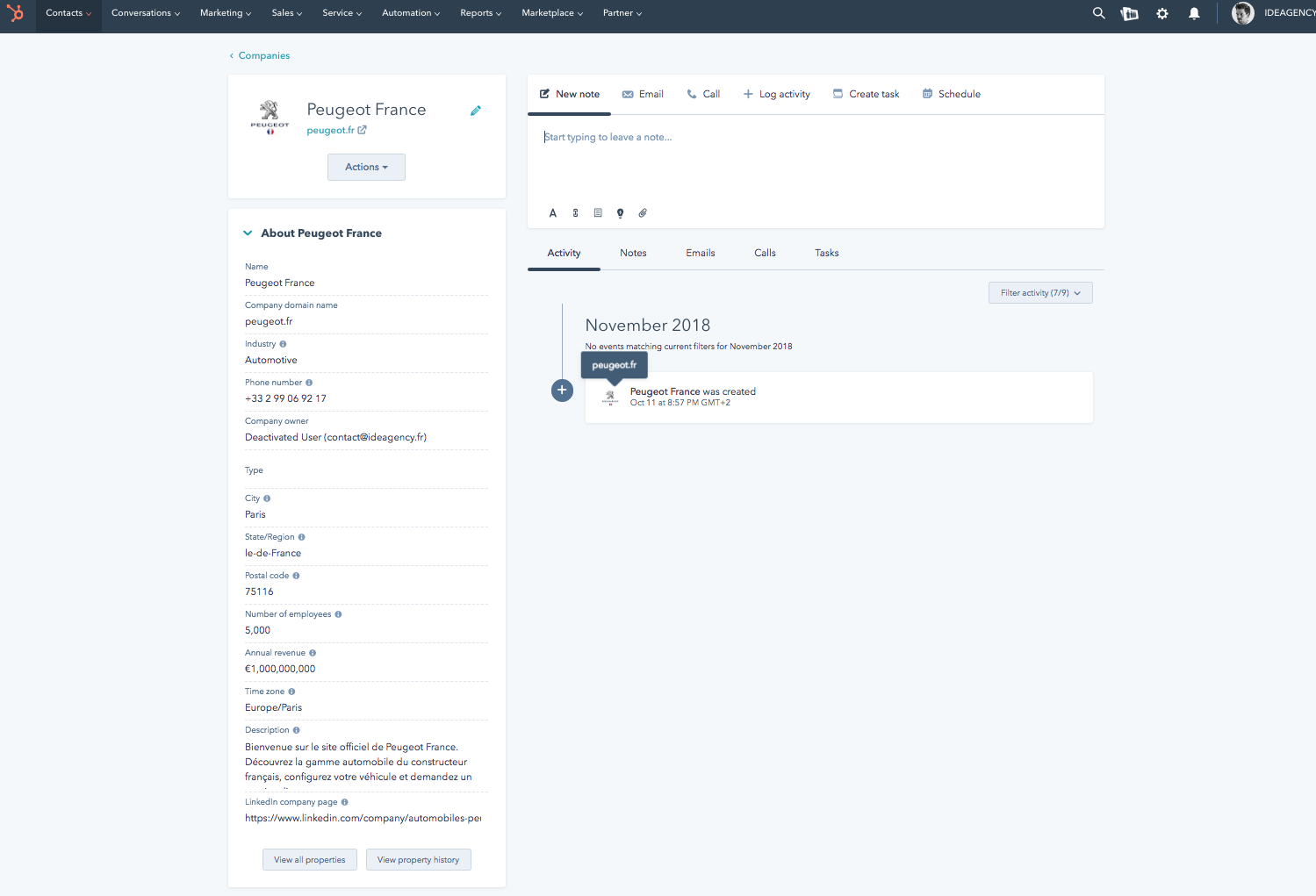This screenshot has width=1316, height=896.
Task: Click the IDEAGENCY account name
Action: [x=1290, y=13]
